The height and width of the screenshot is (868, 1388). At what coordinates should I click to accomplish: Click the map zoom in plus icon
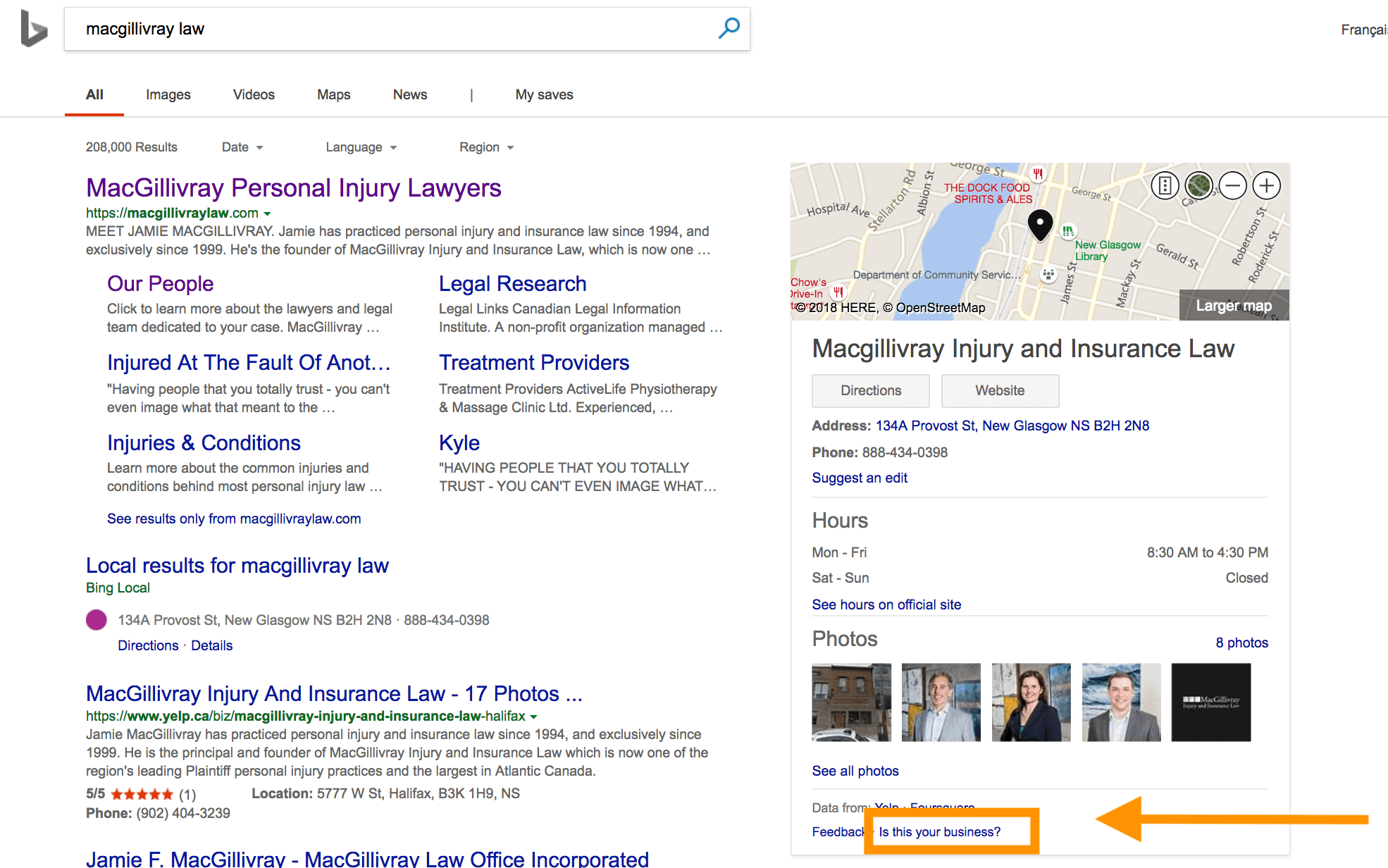coord(1267,186)
